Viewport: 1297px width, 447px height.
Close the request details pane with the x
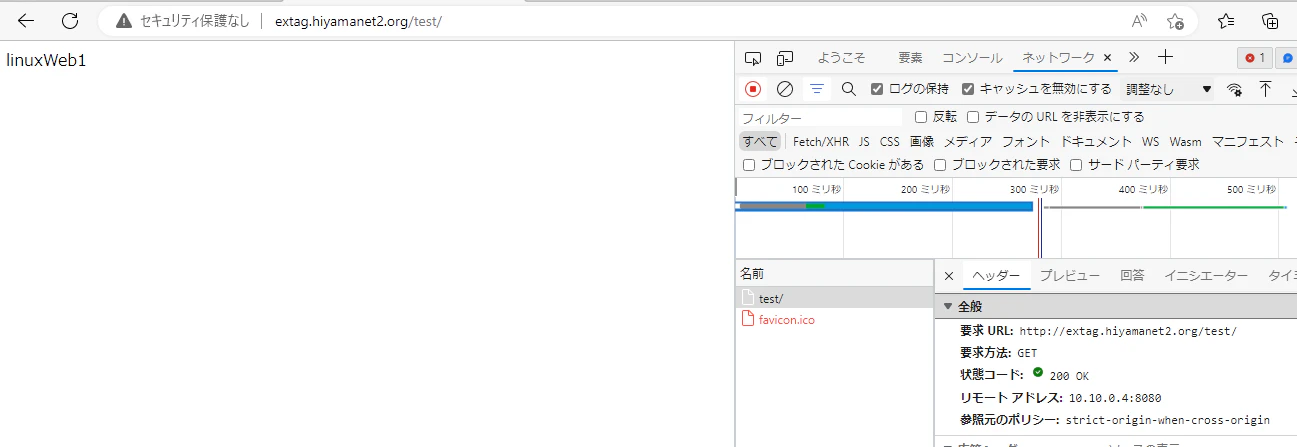[x=949, y=276]
